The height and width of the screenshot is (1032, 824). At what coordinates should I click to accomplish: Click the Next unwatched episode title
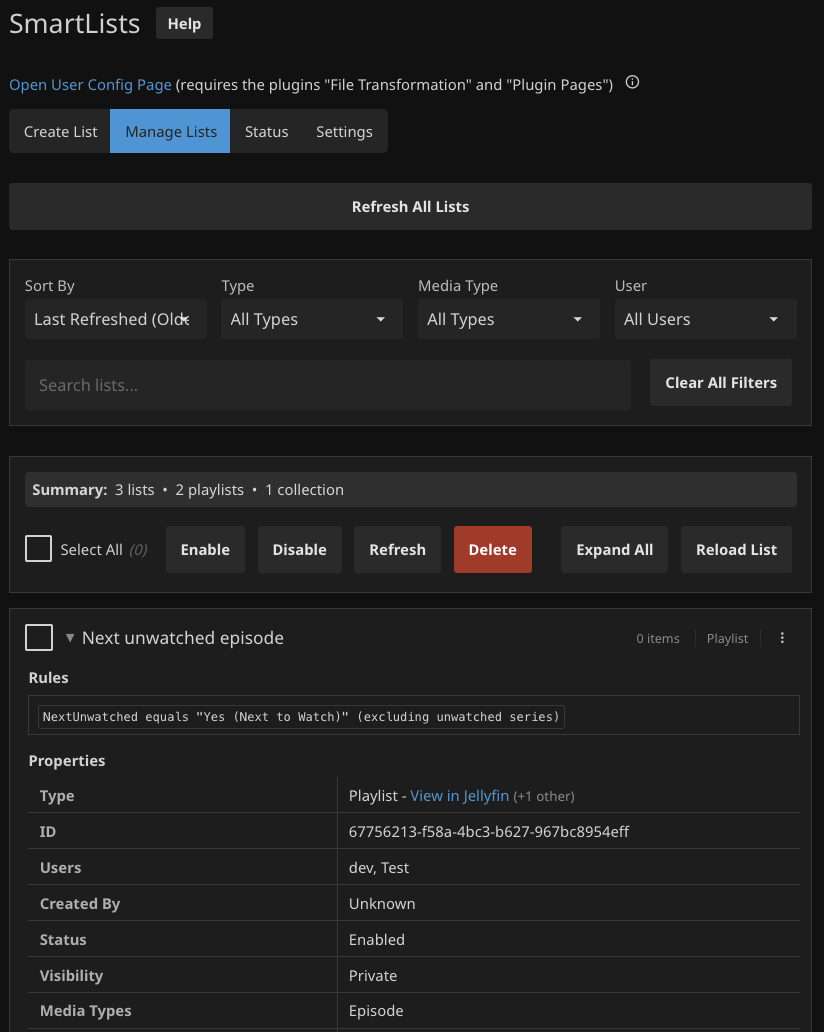183,638
